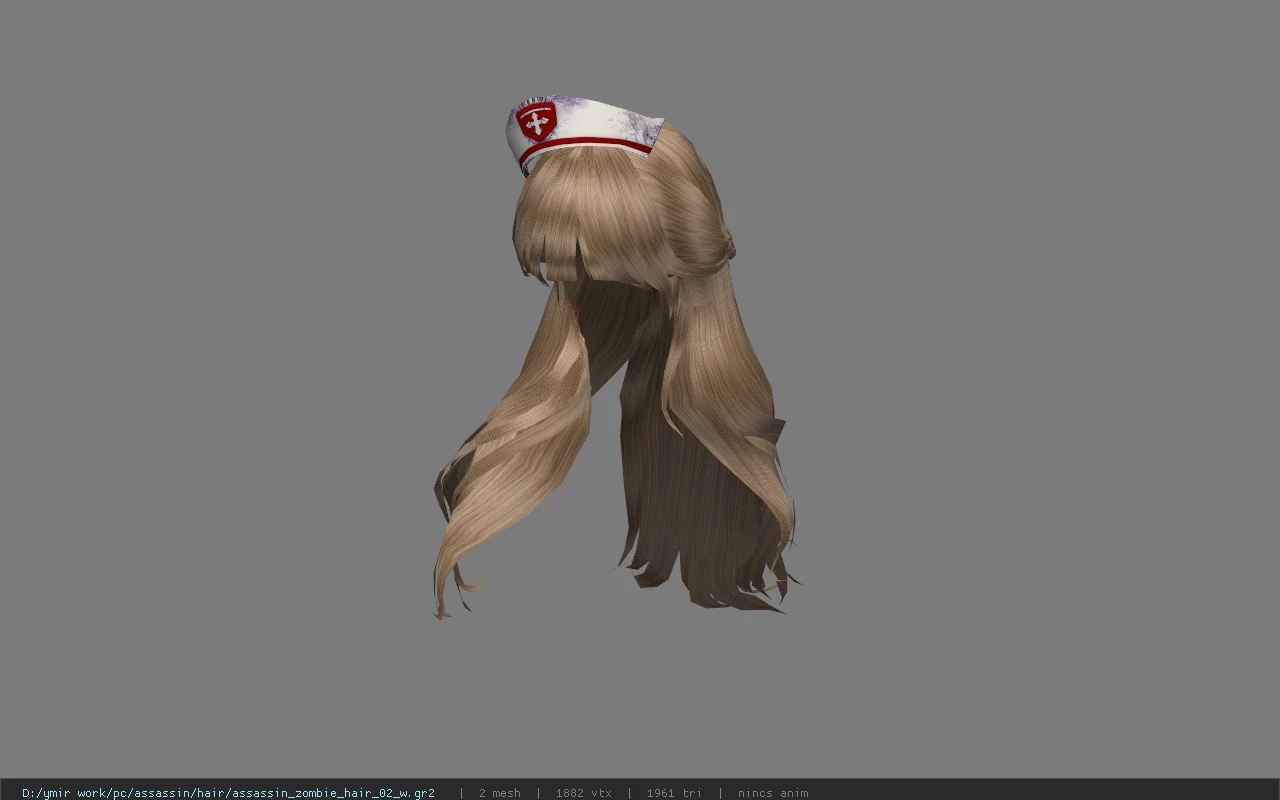Click the '1882 vtx' vertex count
The height and width of the screenshot is (800, 1280).
[x=583, y=793]
